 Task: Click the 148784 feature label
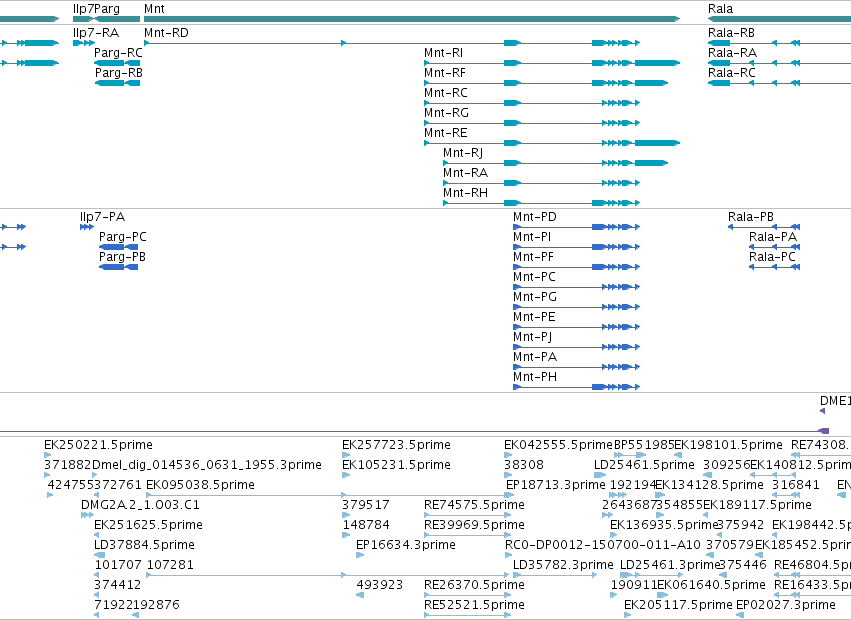[366, 525]
